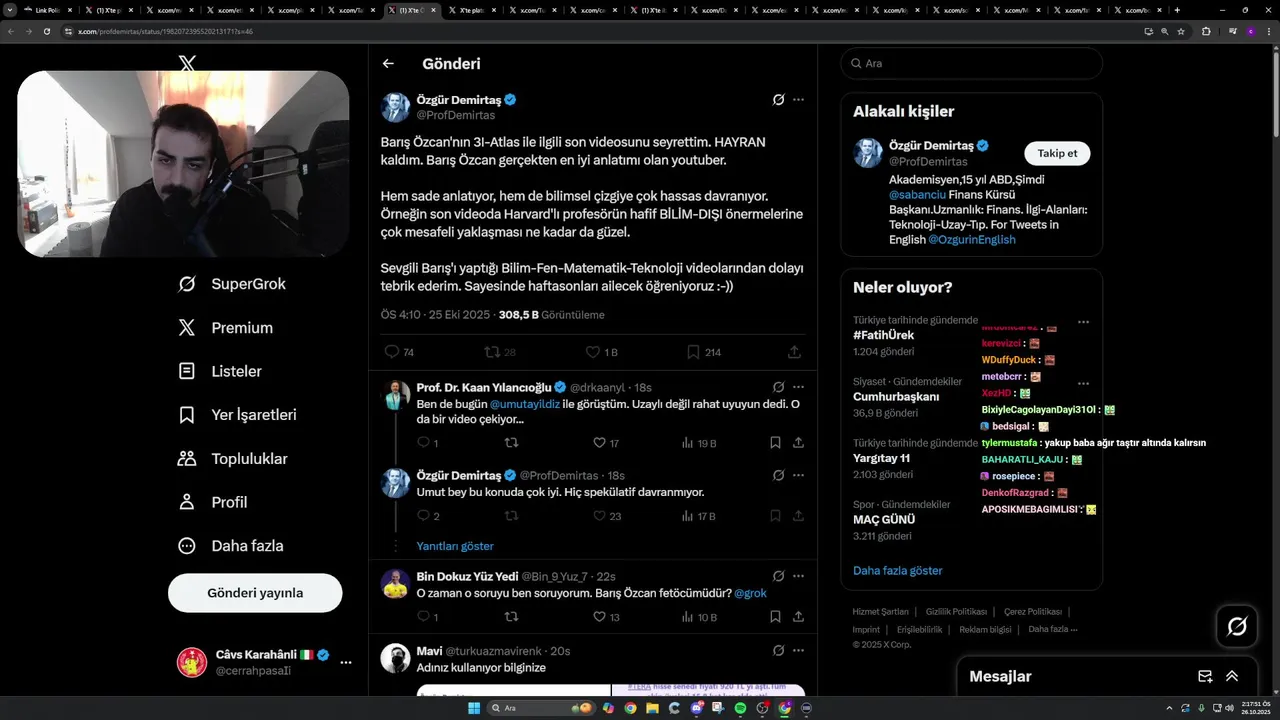The width and height of the screenshot is (1280, 720).
Task: Open more options for #FatihÜrek trend
Action: click(1083, 322)
